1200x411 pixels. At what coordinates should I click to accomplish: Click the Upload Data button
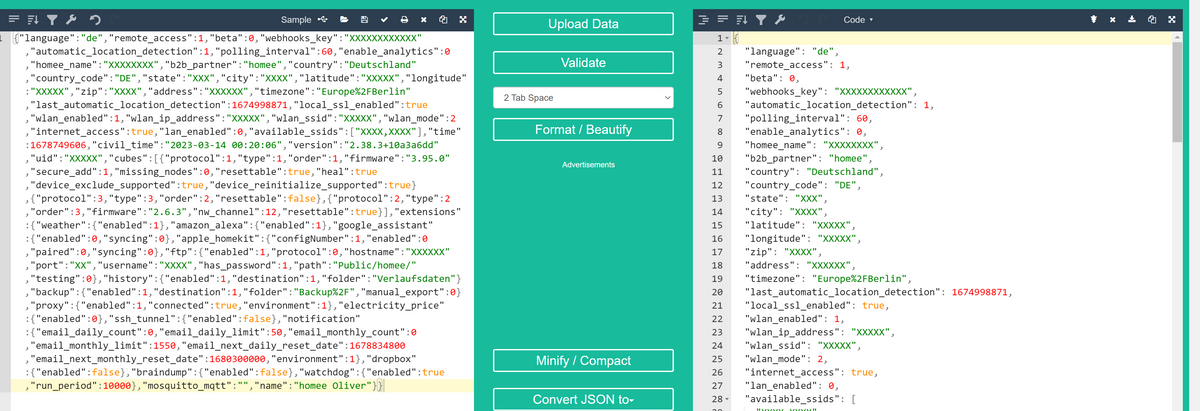(584, 24)
